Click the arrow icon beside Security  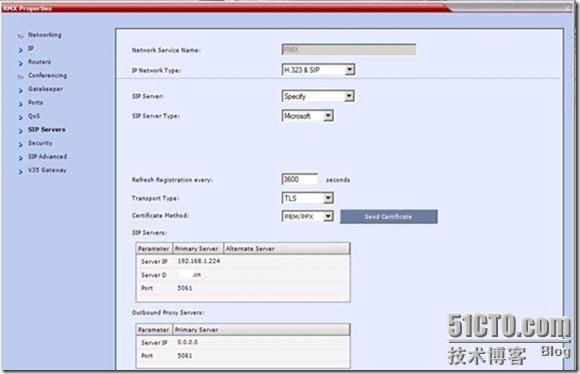(x=21, y=145)
